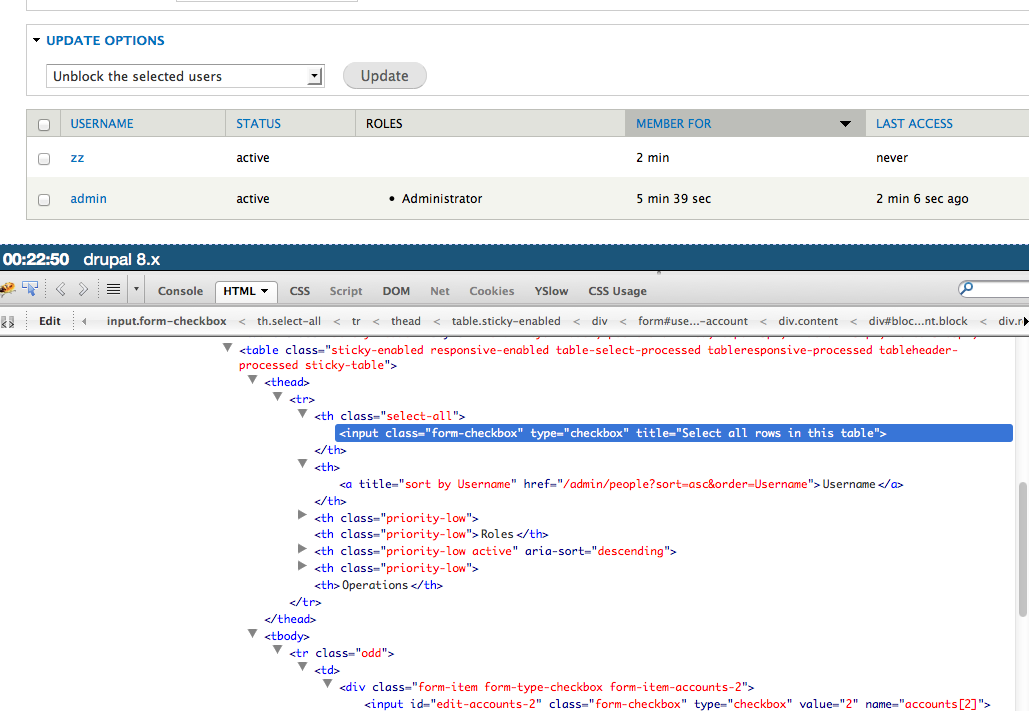Viewport: 1029px width, 711px height.
Task: Open the small dropdown beside the lines icon
Action: (x=136, y=289)
